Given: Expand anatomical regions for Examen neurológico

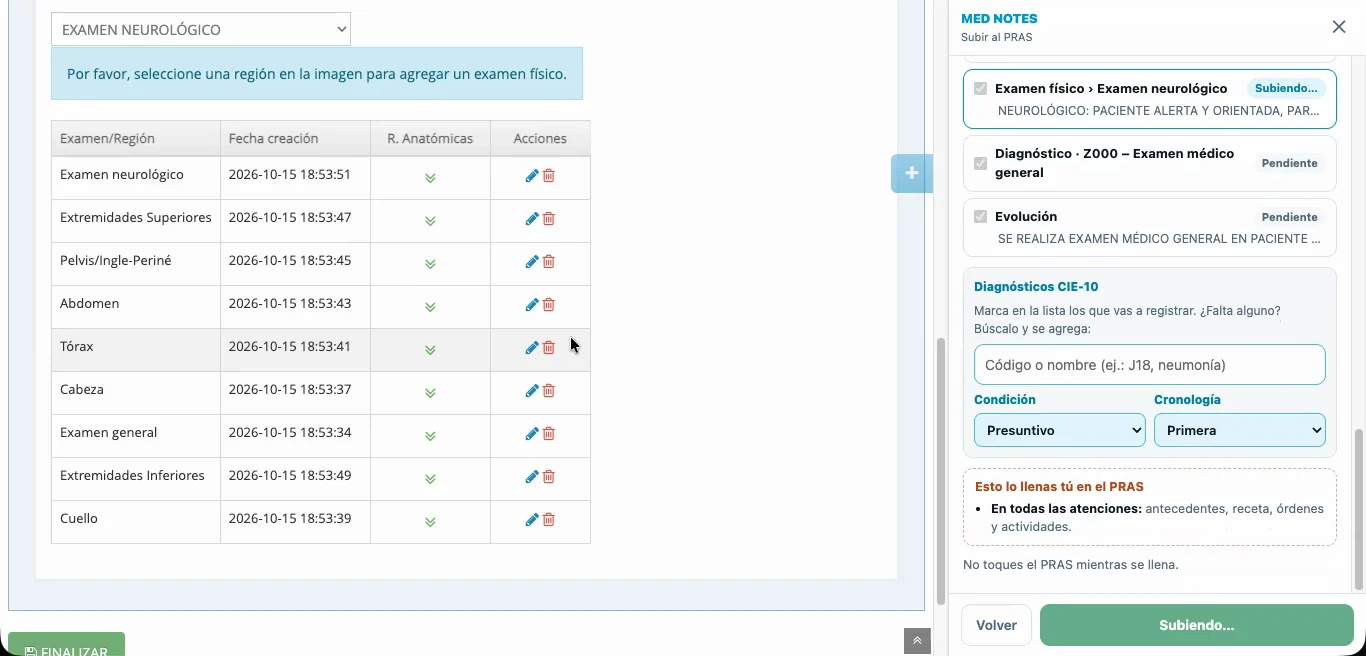Looking at the screenshot, I should tap(430, 178).
